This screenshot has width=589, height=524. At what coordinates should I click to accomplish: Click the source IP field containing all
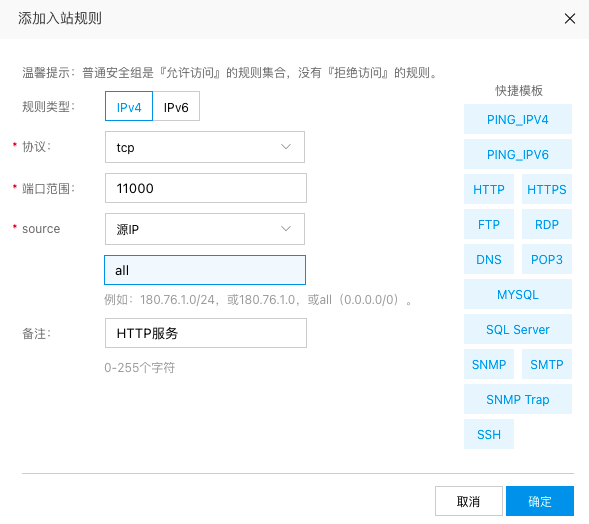[x=205, y=270]
